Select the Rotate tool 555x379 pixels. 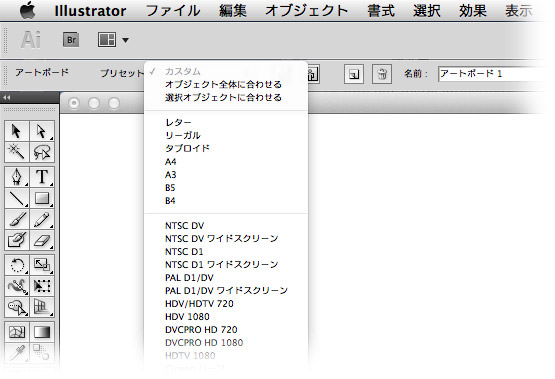tap(17, 265)
